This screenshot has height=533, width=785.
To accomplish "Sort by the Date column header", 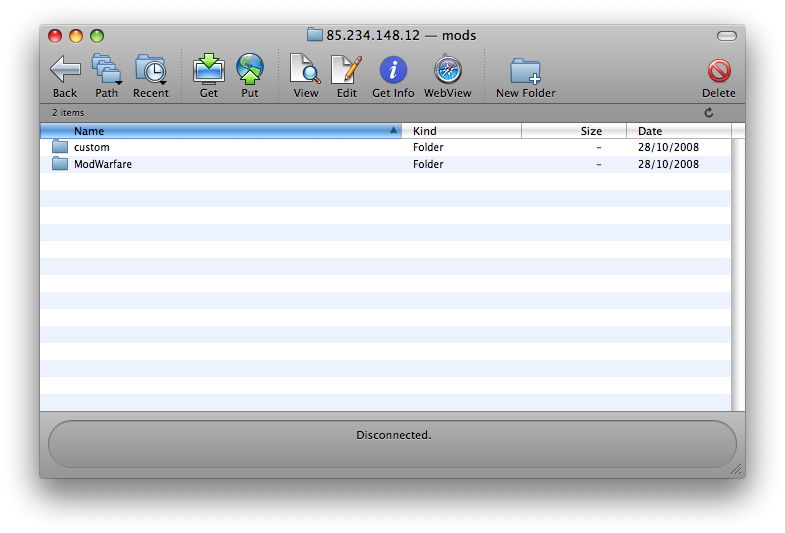I will click(679, 131).
